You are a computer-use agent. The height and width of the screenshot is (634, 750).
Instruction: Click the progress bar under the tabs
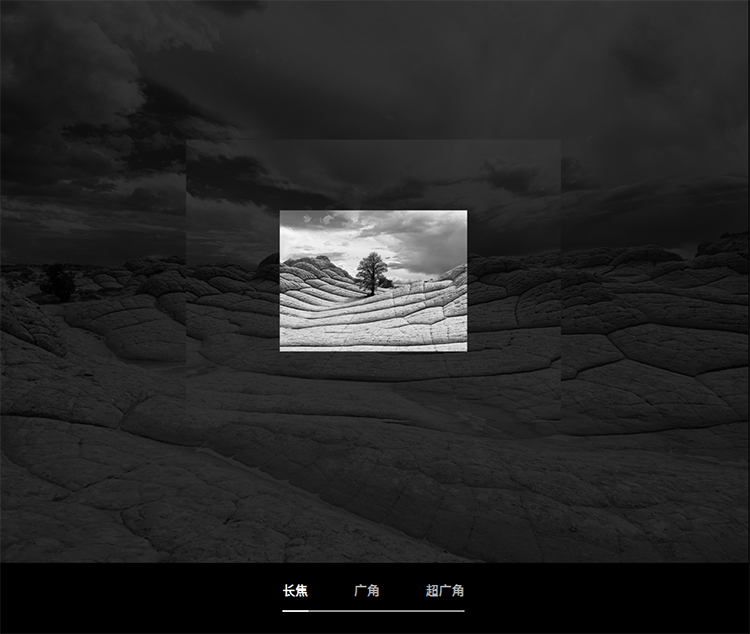point(373,611)
